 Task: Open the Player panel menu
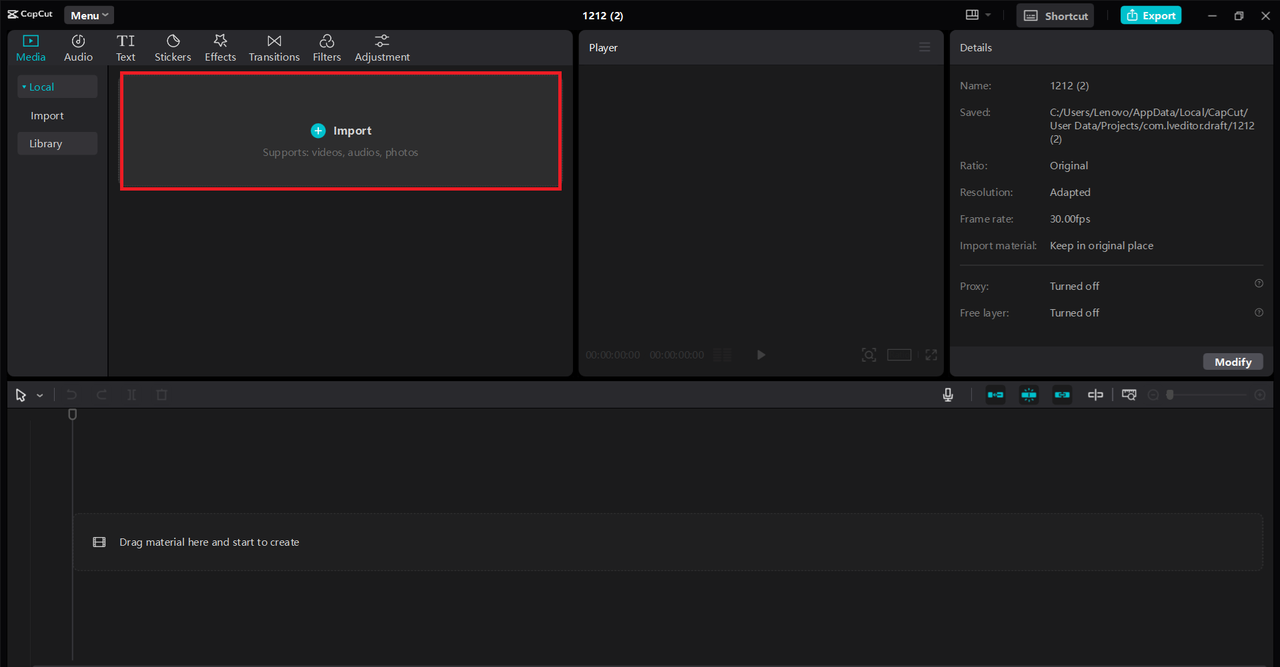[925, 48]
